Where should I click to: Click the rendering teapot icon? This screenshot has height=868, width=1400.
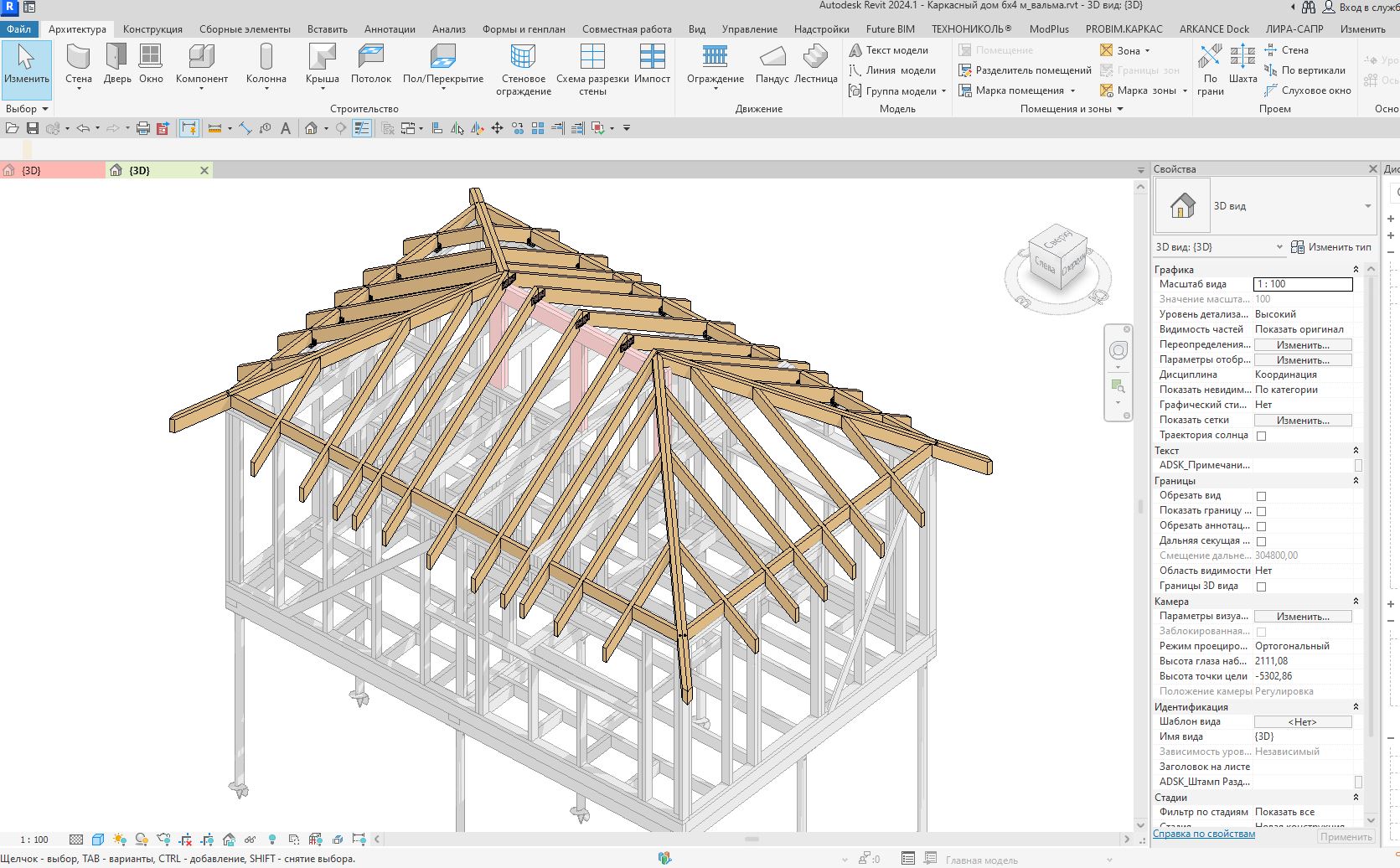pos(163,839)
